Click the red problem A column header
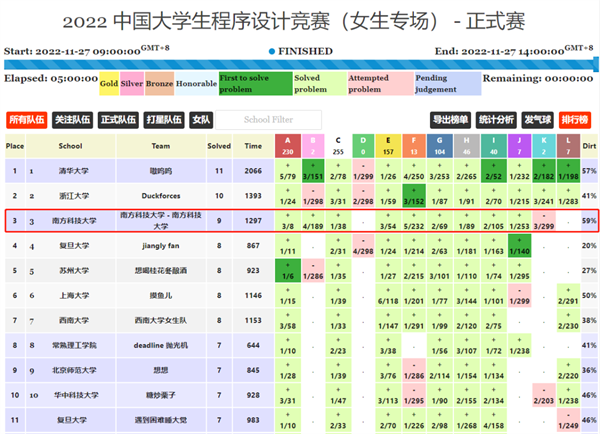The image size is (600, 434). [x=288, y=146]
